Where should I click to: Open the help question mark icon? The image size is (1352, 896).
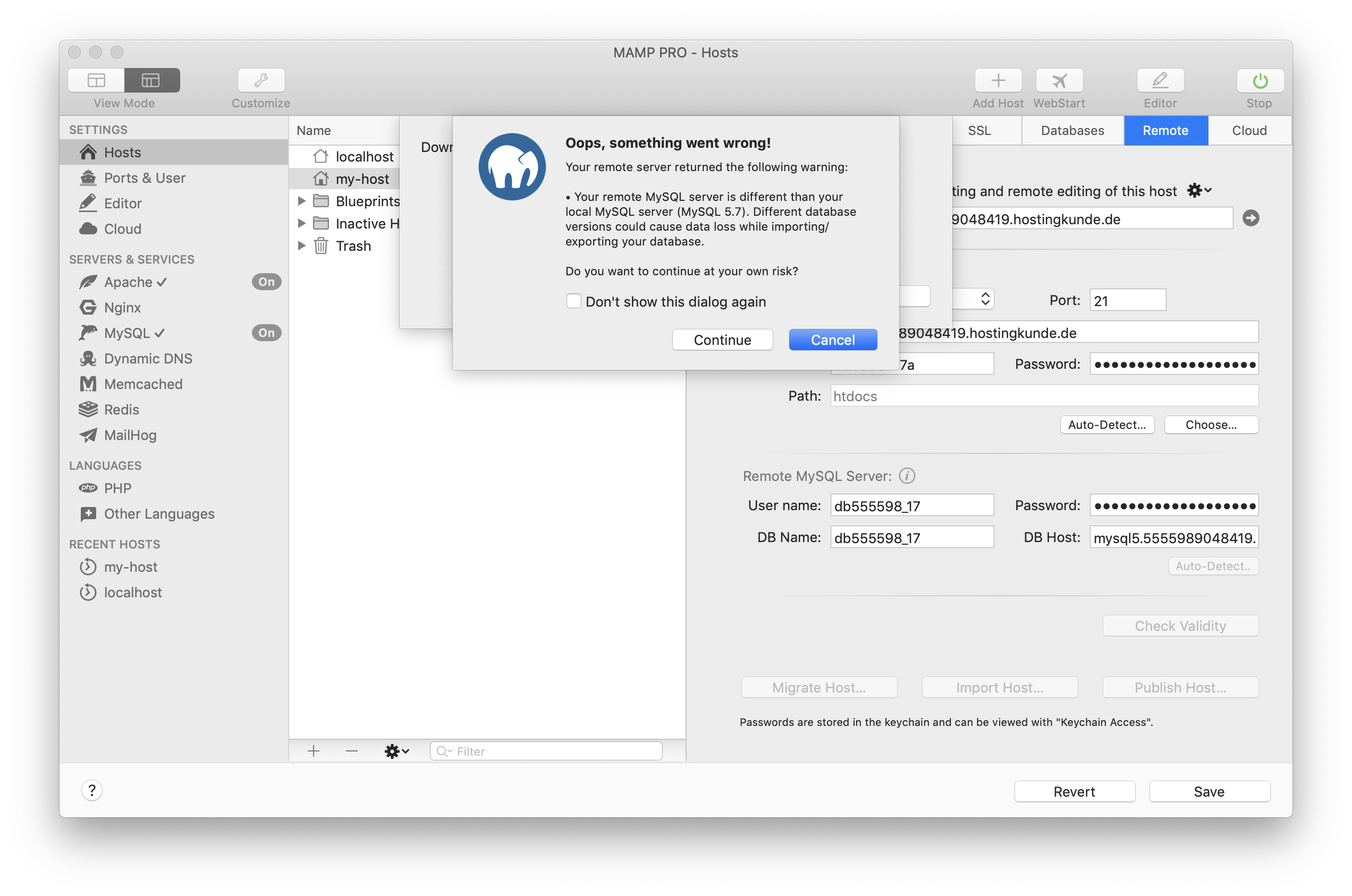(92, 791)
